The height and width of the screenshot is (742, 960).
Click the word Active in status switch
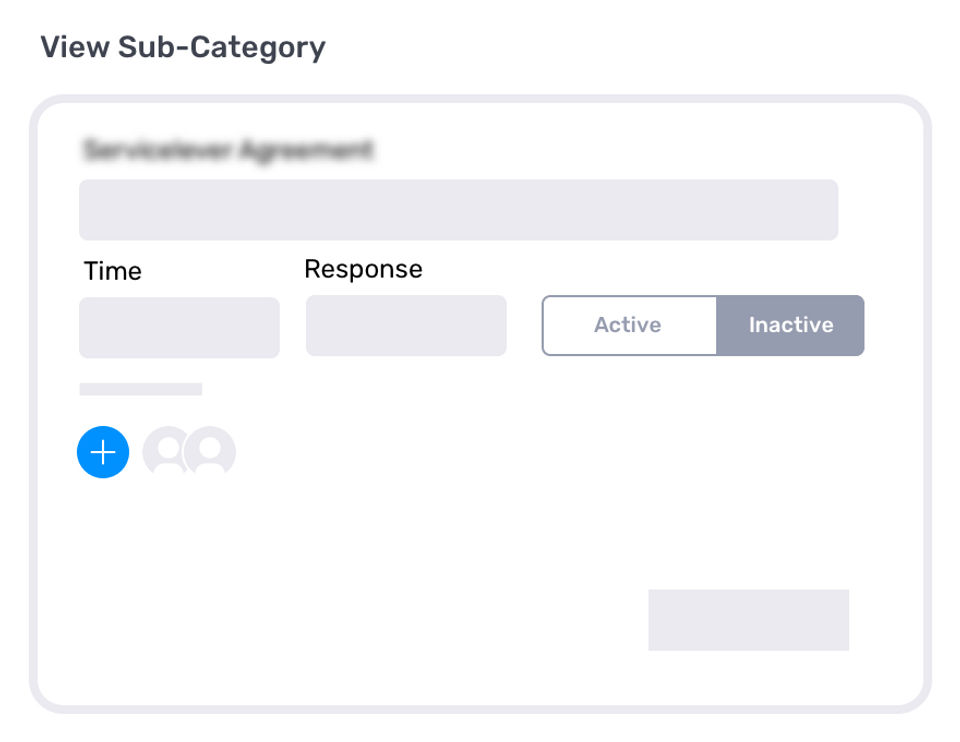click(x=627, y=325)
